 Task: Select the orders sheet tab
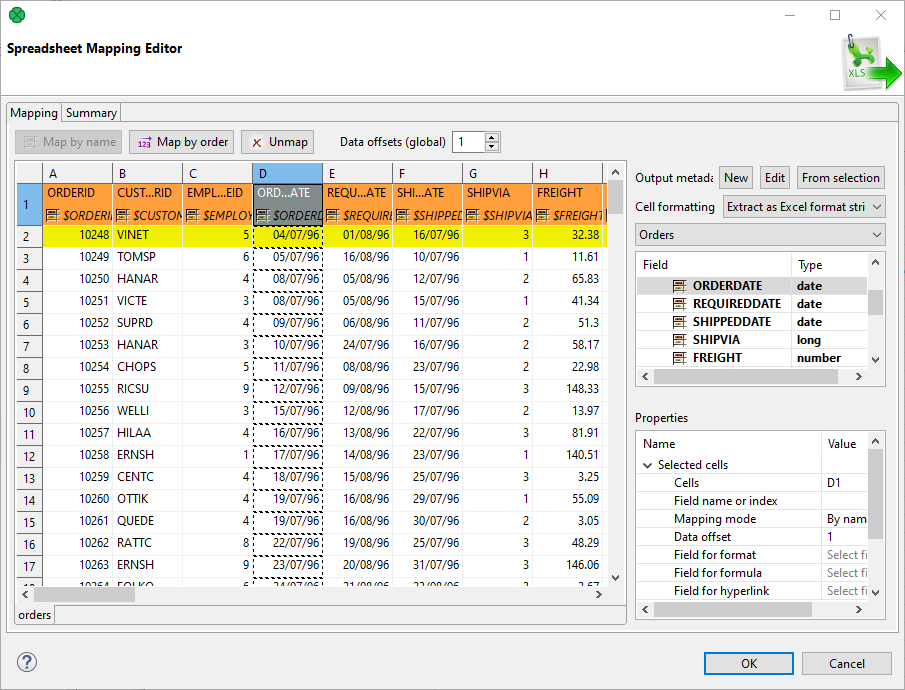[x=33, y=615]
